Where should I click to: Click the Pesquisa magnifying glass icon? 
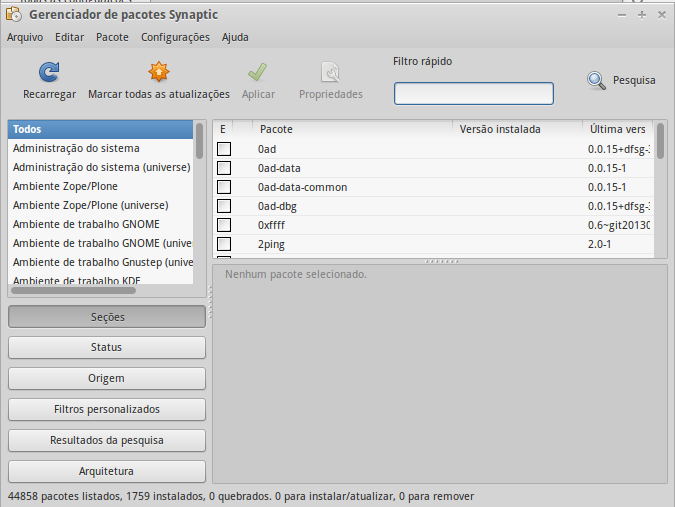(x=597, y=80)
